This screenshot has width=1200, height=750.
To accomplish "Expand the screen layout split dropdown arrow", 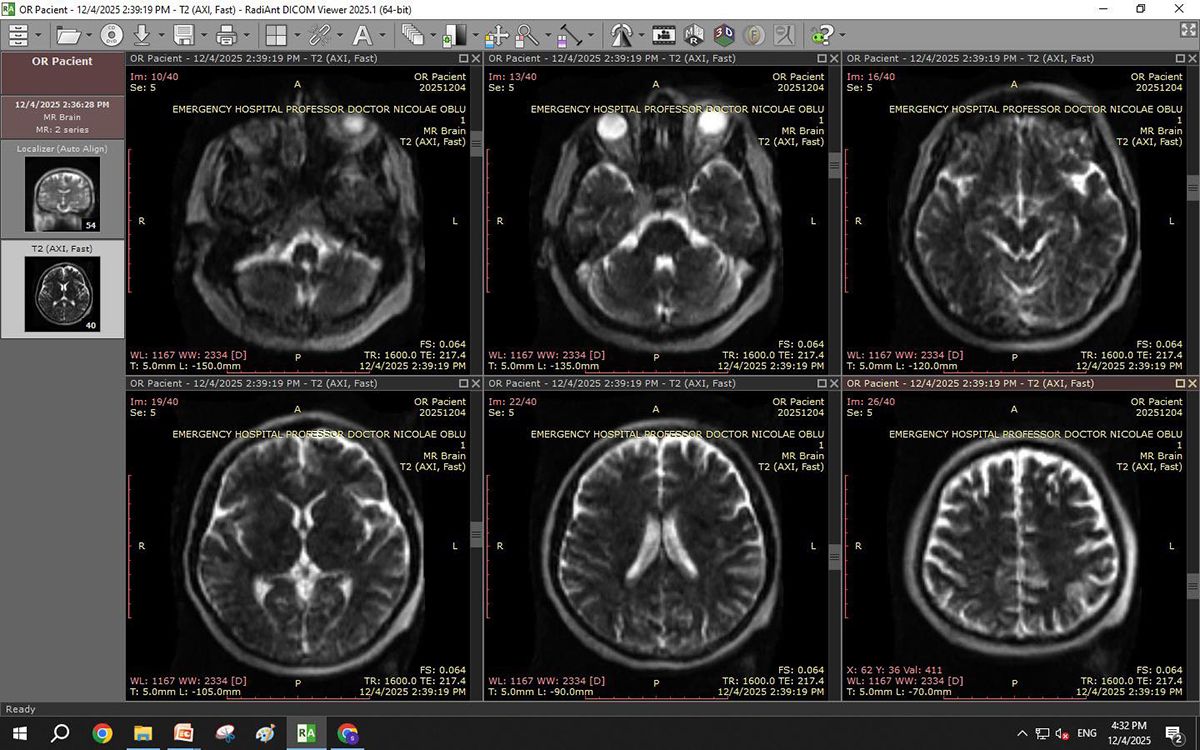I will point(297,36).
